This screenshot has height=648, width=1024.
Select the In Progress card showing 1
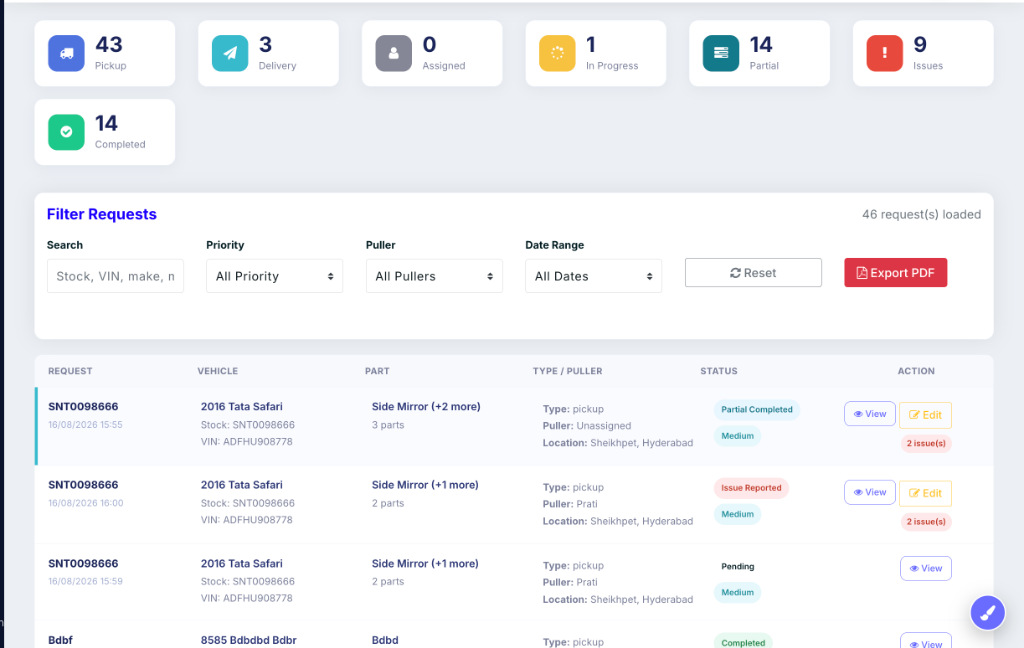(596, 53)
